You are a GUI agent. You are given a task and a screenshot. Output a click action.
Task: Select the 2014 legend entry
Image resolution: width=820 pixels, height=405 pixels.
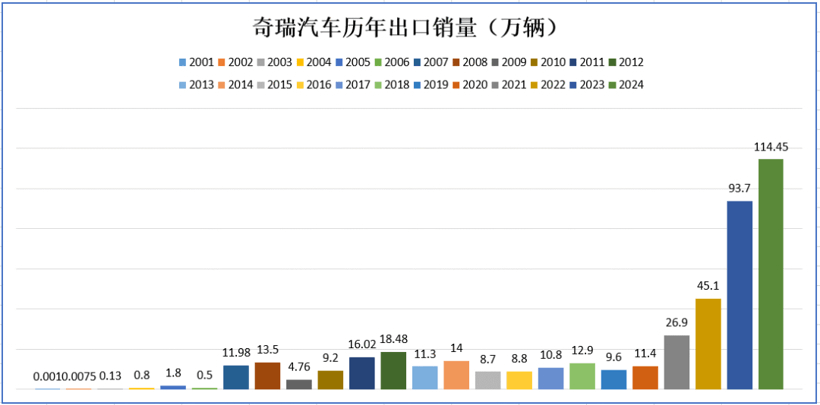tap(235, 85)
